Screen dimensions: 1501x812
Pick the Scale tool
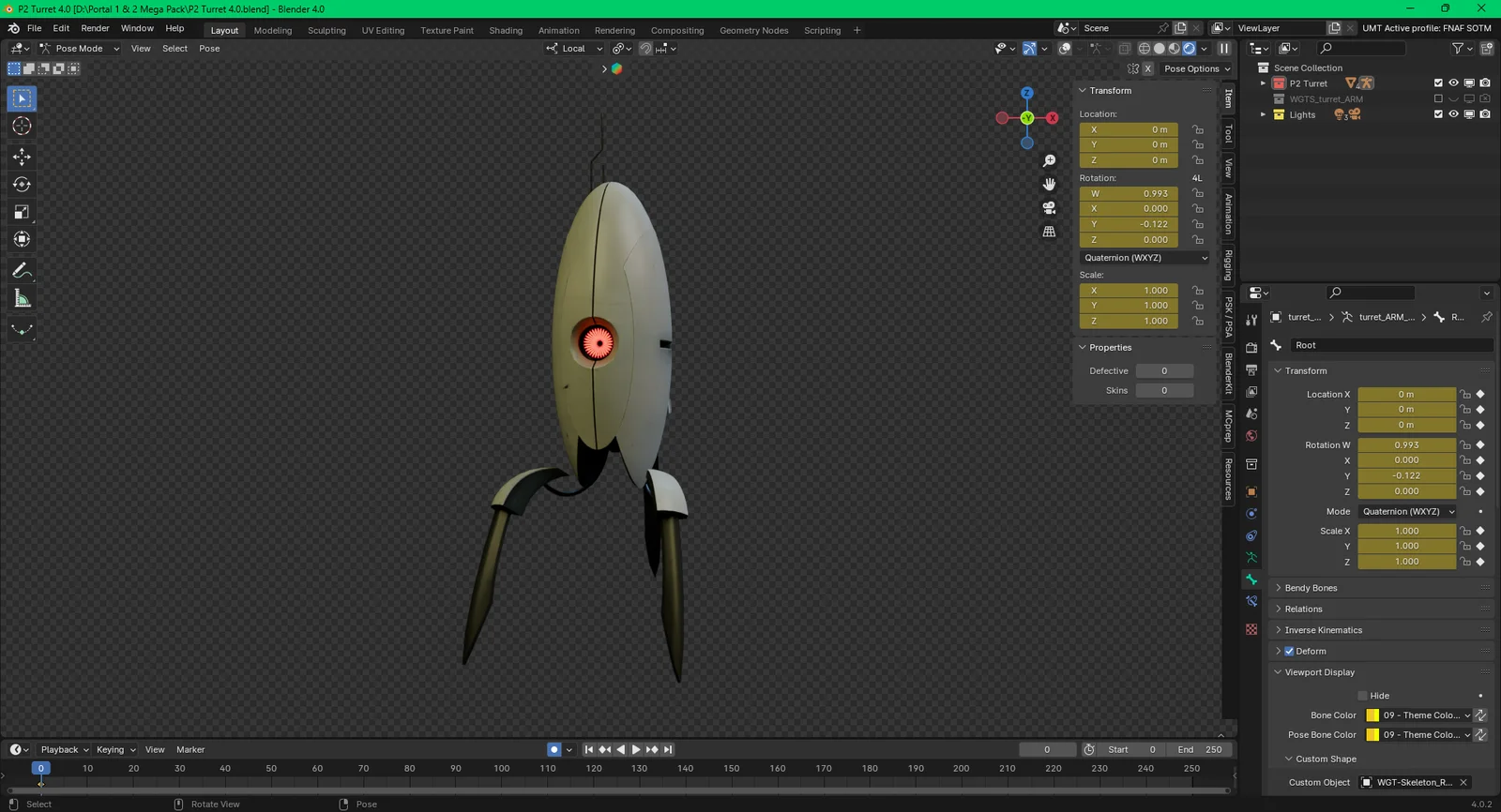[22, 212]
